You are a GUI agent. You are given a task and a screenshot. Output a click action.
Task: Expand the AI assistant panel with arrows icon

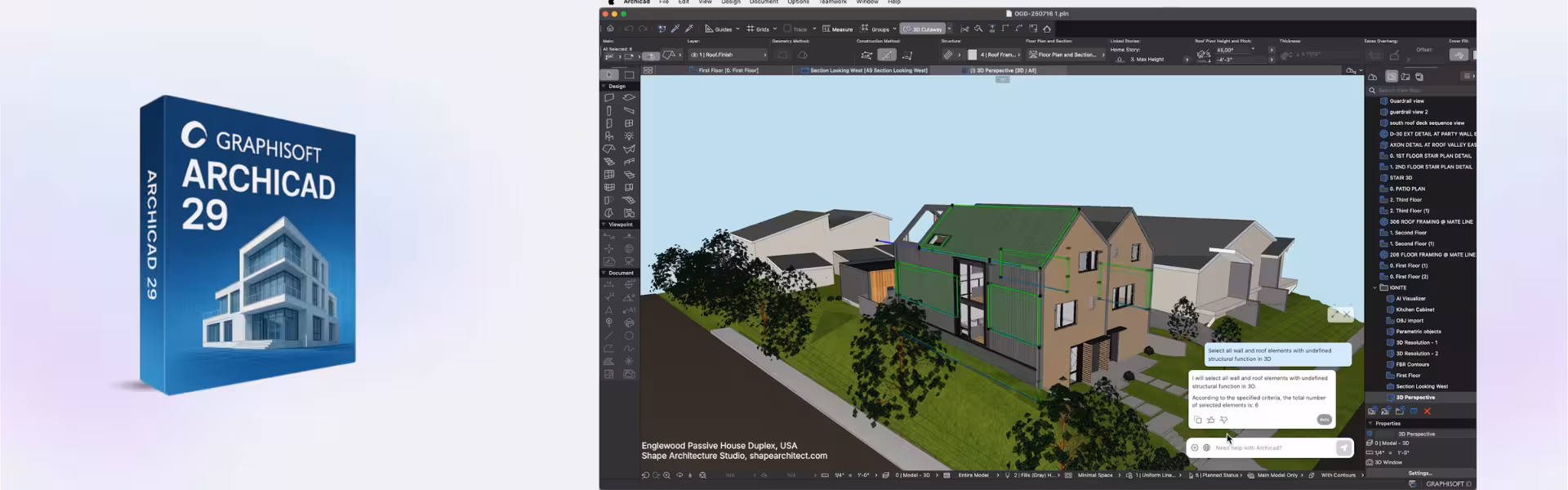coord(1334,314)
